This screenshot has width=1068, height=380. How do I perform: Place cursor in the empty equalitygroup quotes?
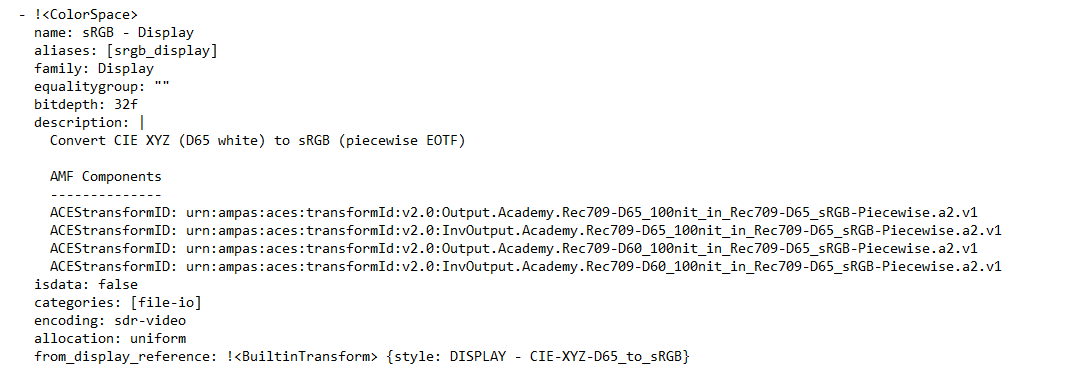tap(161, 86)
